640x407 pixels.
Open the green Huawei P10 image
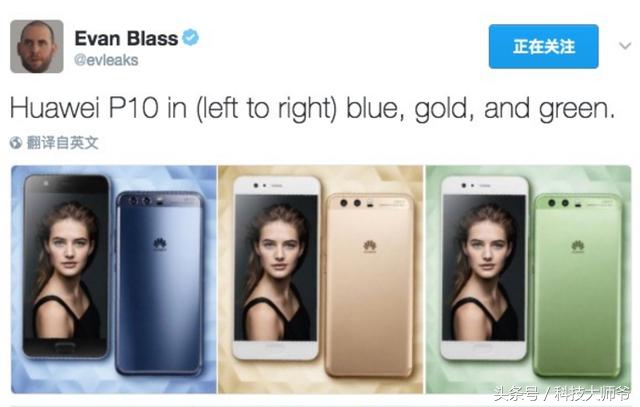tap(528, 279)
